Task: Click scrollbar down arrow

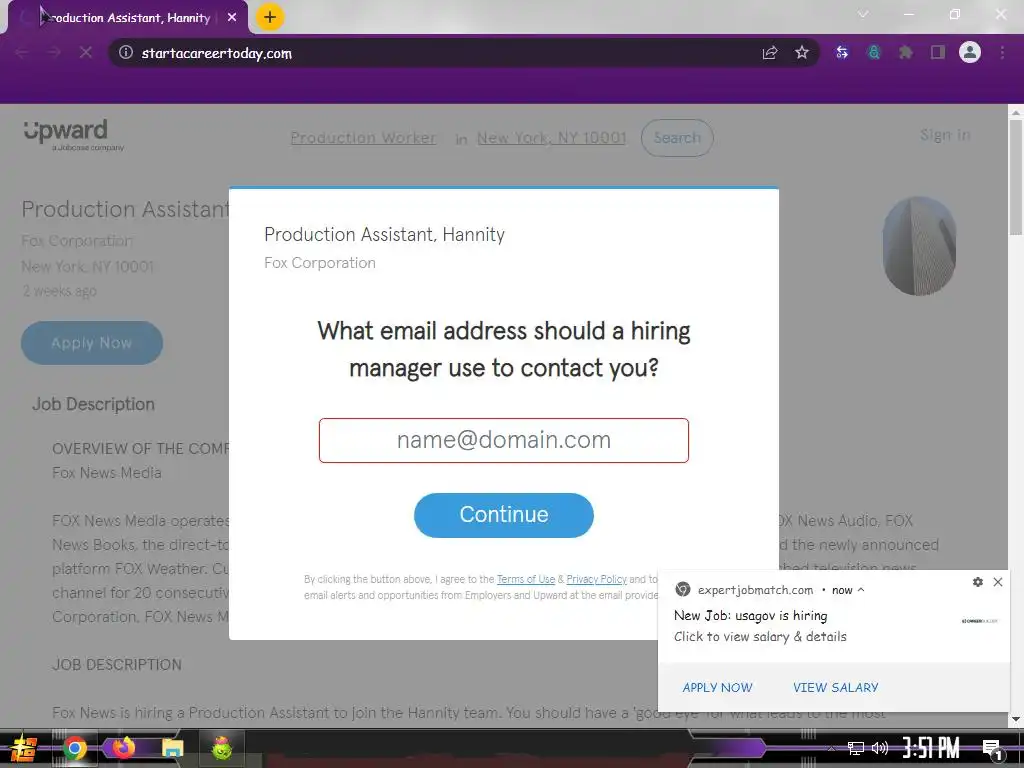Action: tap(1016, 719)
